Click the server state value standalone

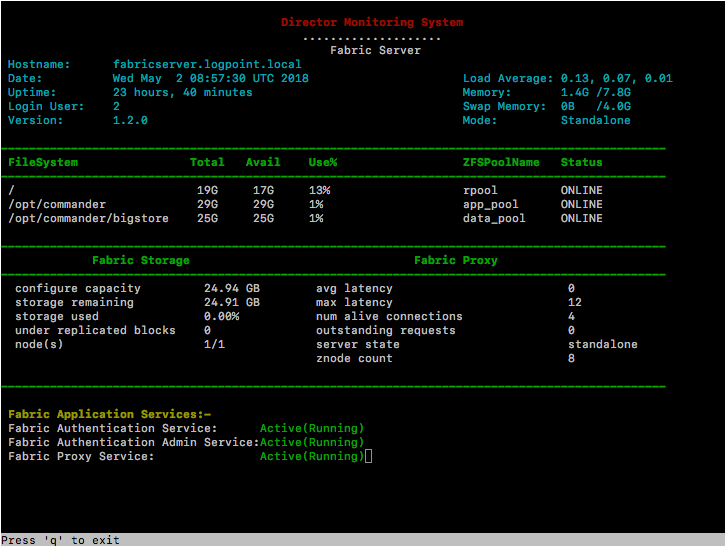[x=602, y=344]
